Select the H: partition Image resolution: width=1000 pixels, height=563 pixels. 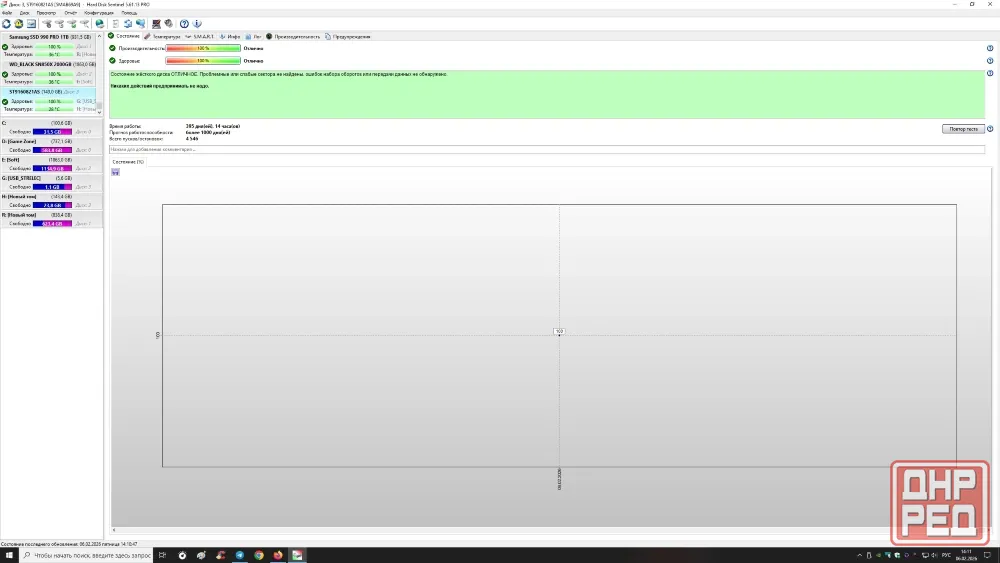point(51,201)
